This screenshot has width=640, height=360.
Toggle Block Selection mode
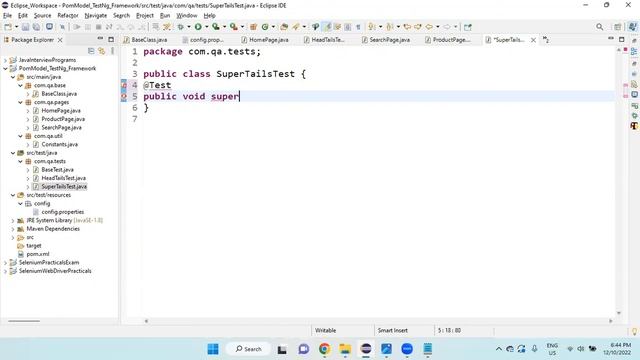click(347, 27)
